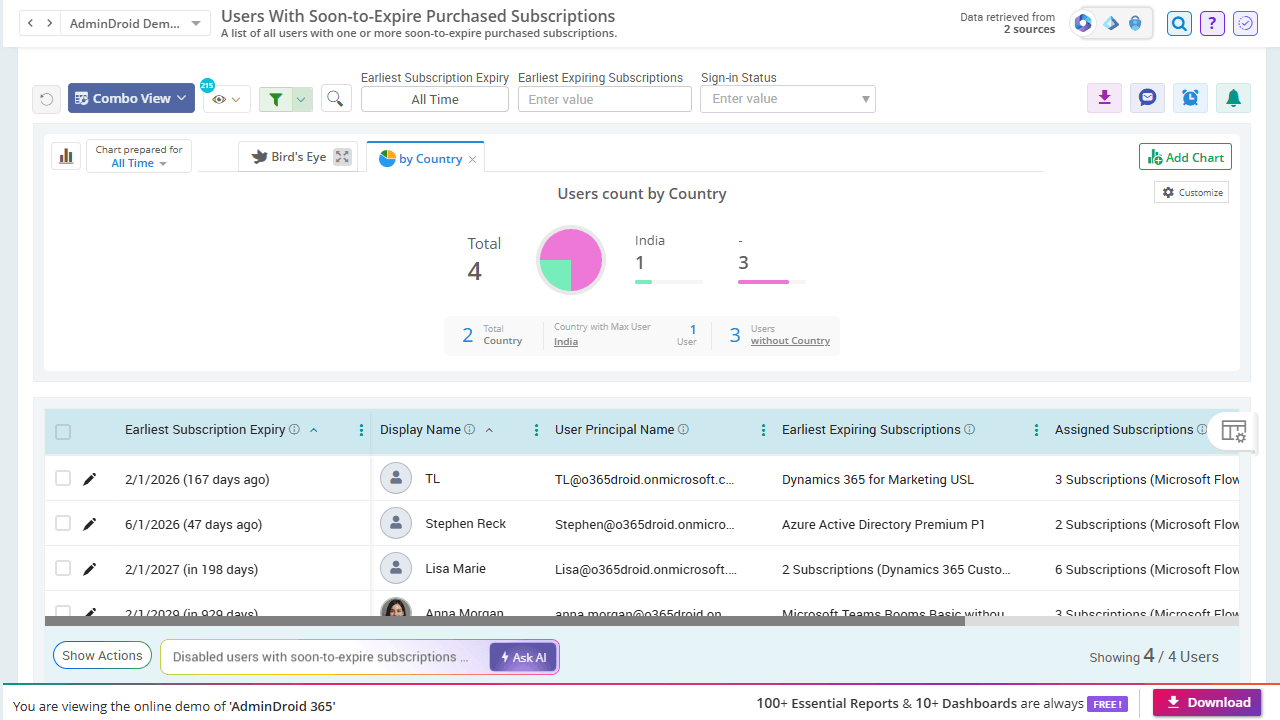Click the help question mark icon

point(1212,23)
